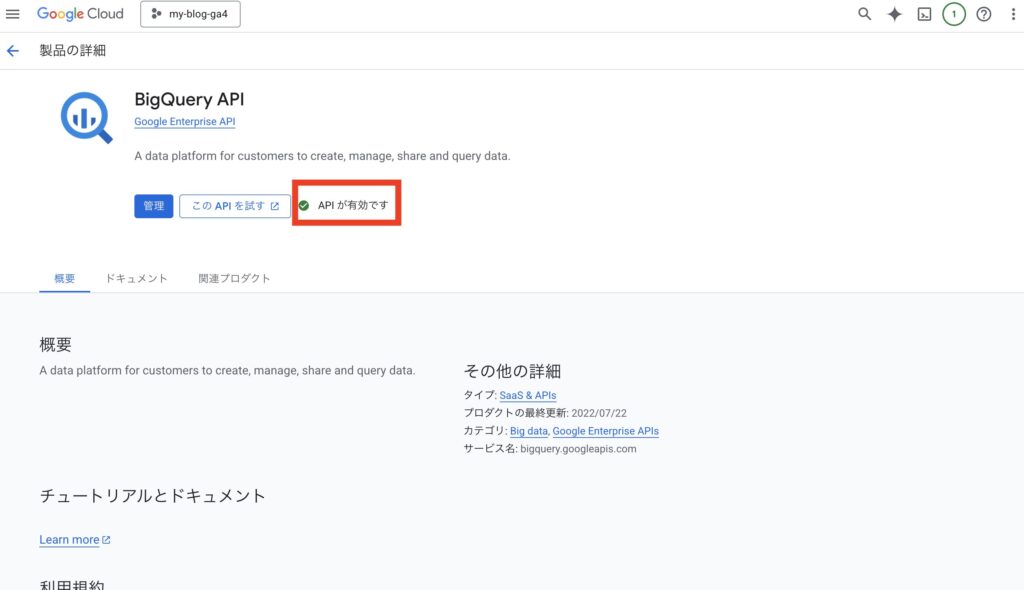The height and width of the screenshot is (590, 1024).
Task: Open the help question mark icon
Action: (984, 14)
